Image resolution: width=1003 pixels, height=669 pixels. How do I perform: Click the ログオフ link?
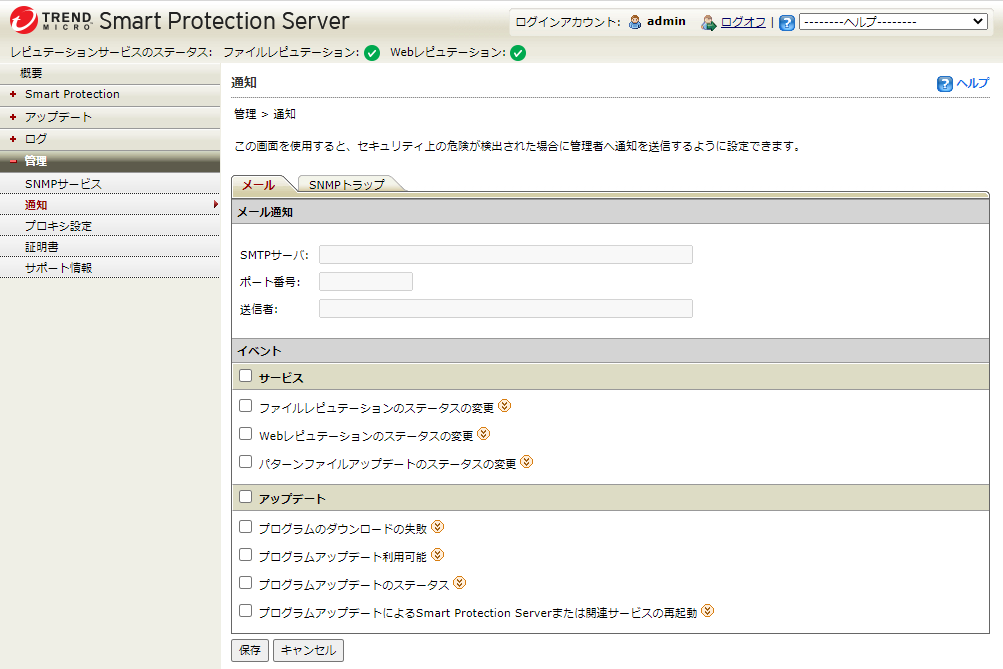coord(743,22)
